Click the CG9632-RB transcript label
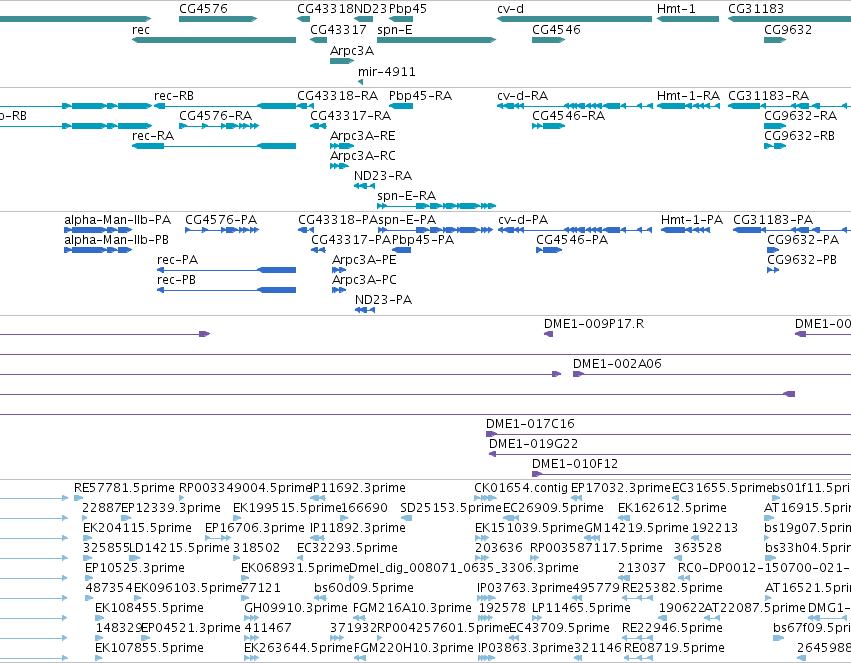The height and width of the screenshot is (663, 851). [799, 136]
